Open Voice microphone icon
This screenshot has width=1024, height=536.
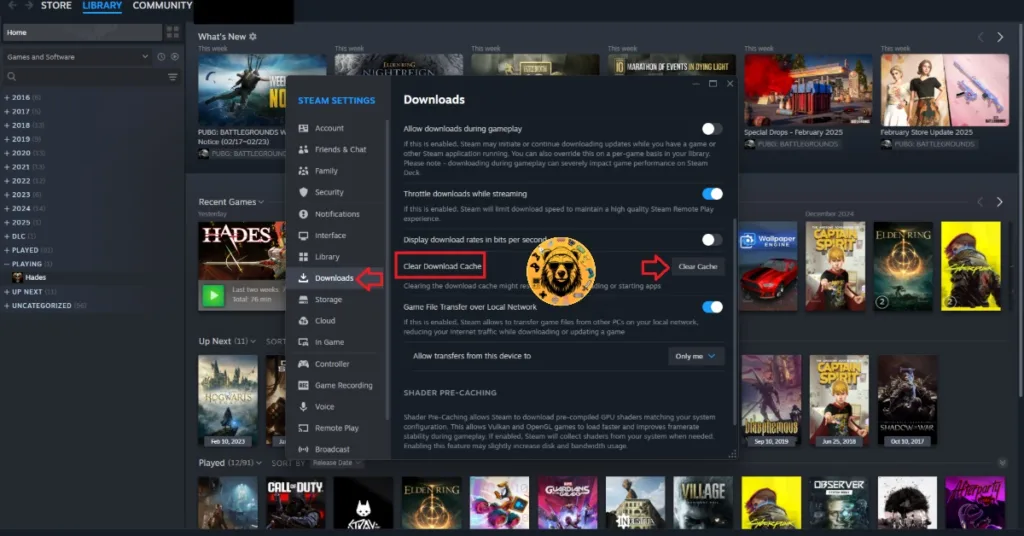tap(303, 406)
